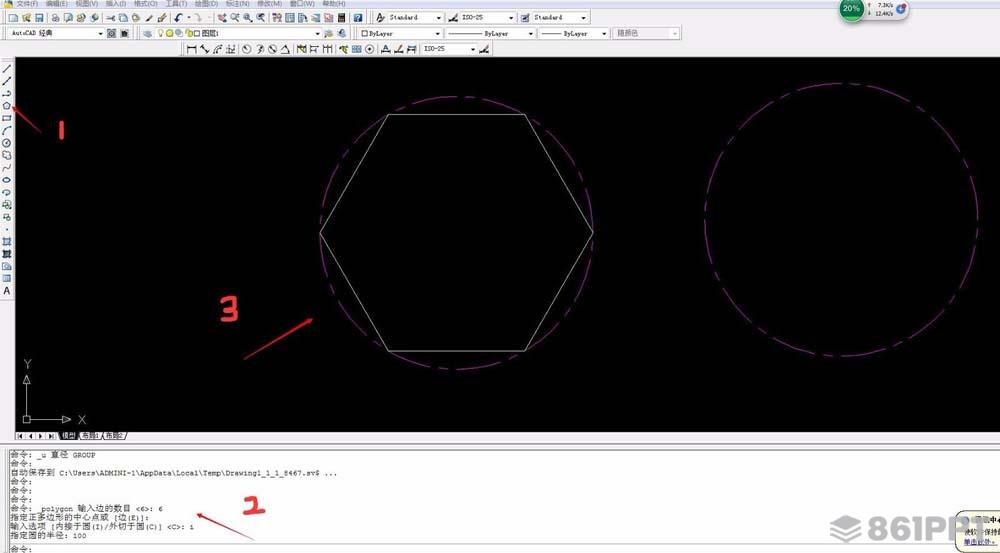This screenshot has height=553, width=1000.
Task: Select the Spline tool
Action: (x=6, y=168)
